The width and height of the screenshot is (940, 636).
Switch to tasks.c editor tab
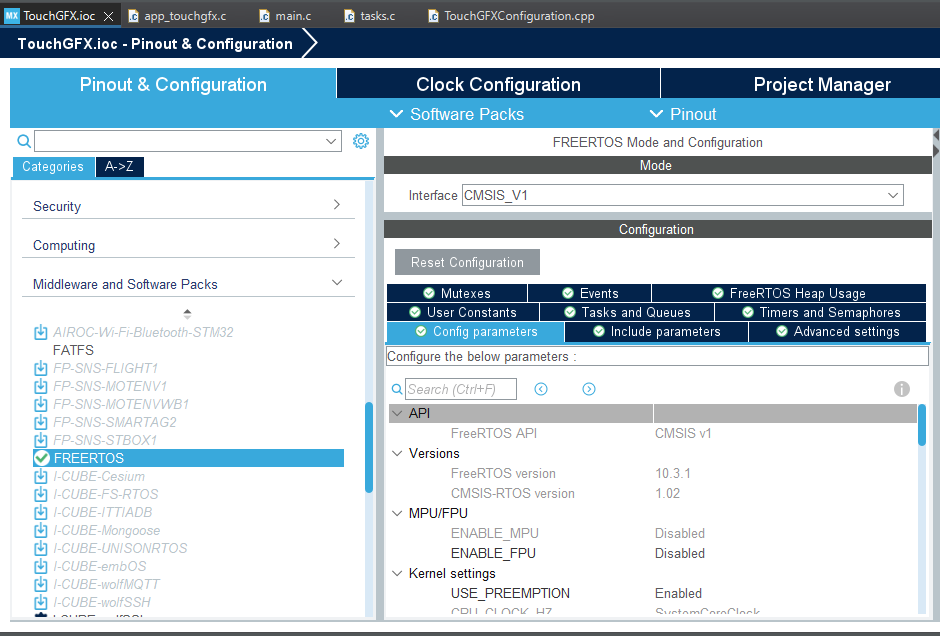click(x=370, y=16)
